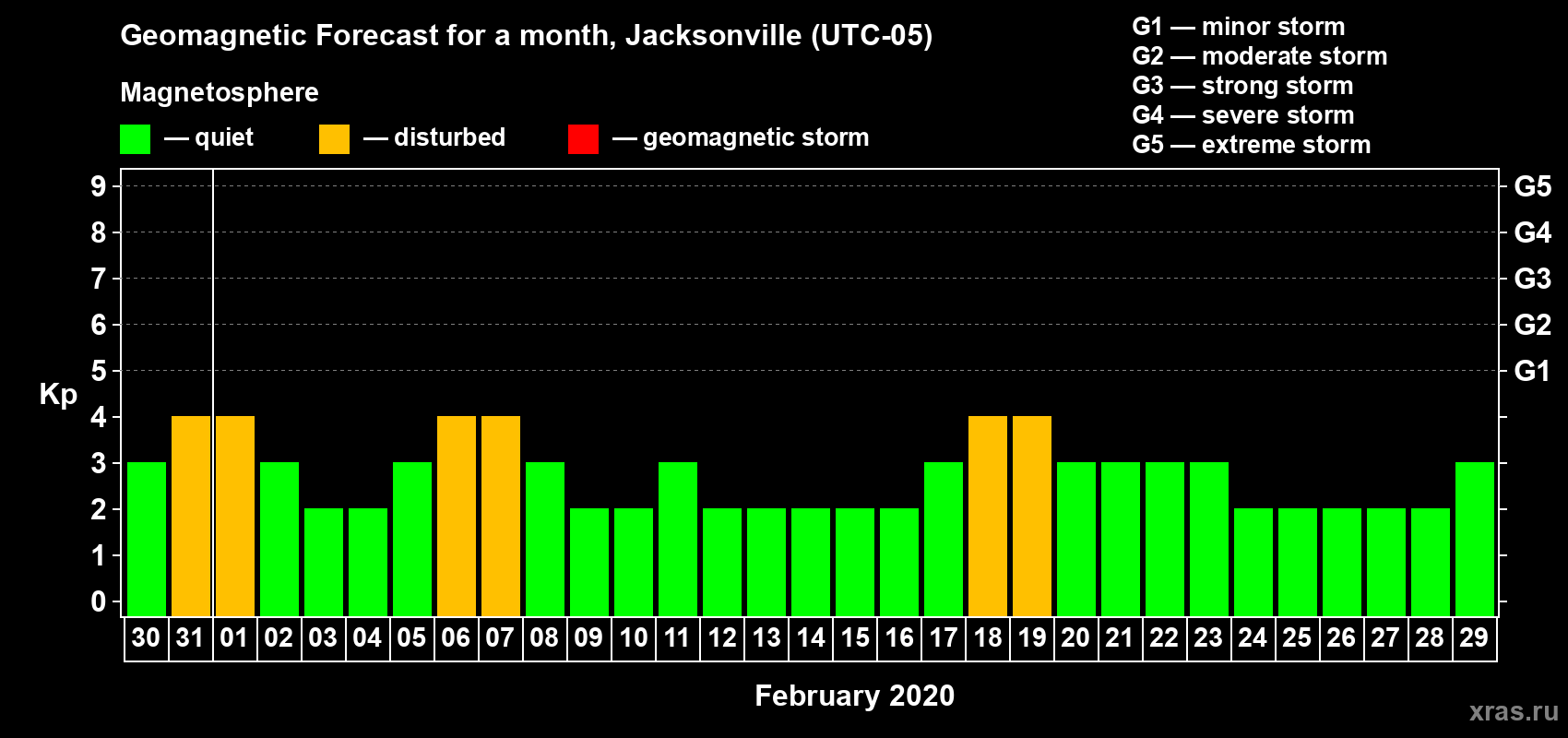
Task: Click date label 13 on the axis
Action: [x=766, y=637]
